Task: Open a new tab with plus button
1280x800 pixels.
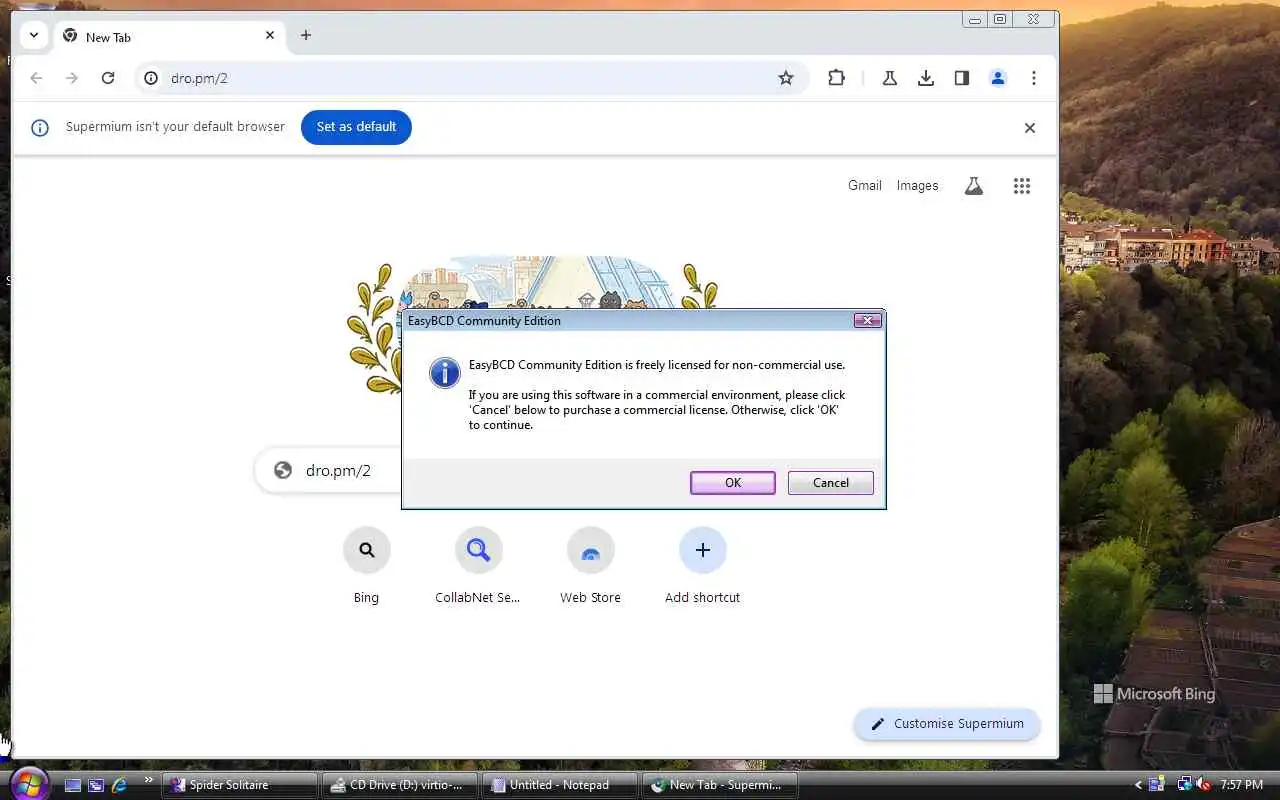Action: (306, 35)
